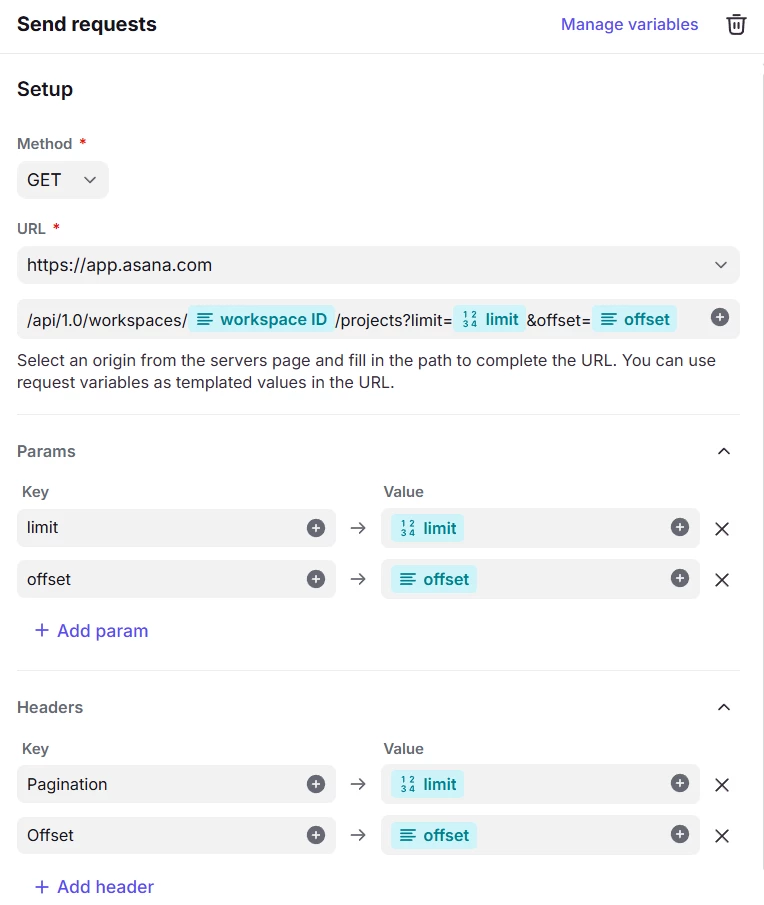Delete the Pagination header row
This screenshot has height=905, width=764.
pyautogui.click(x=722, y=785)
